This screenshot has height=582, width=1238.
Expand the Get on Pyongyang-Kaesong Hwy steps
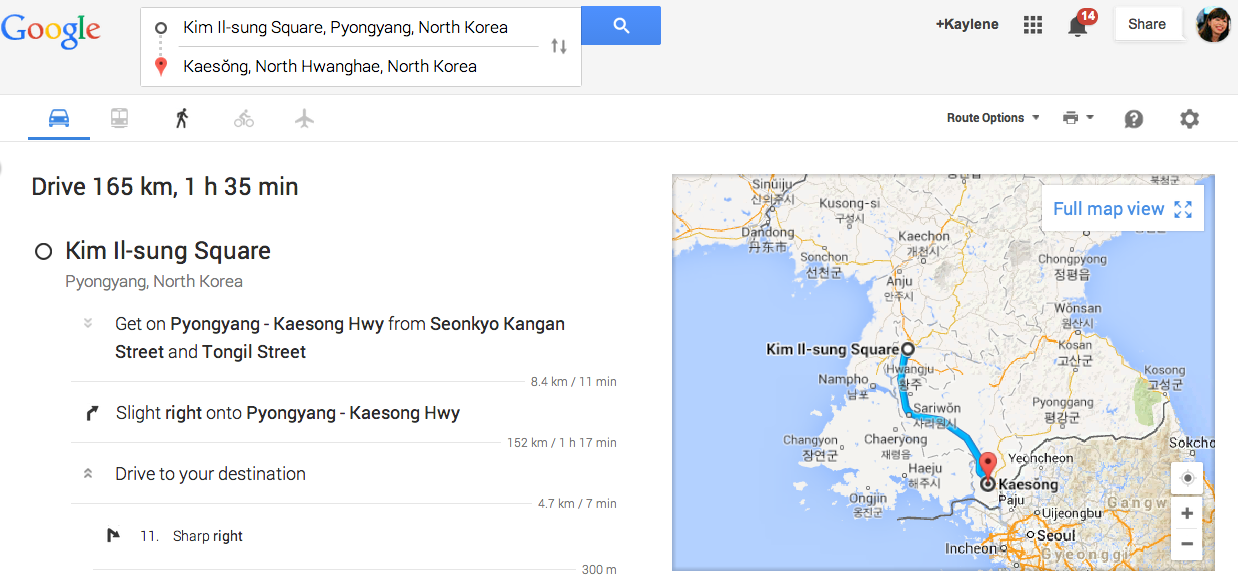tap(88, 323)
